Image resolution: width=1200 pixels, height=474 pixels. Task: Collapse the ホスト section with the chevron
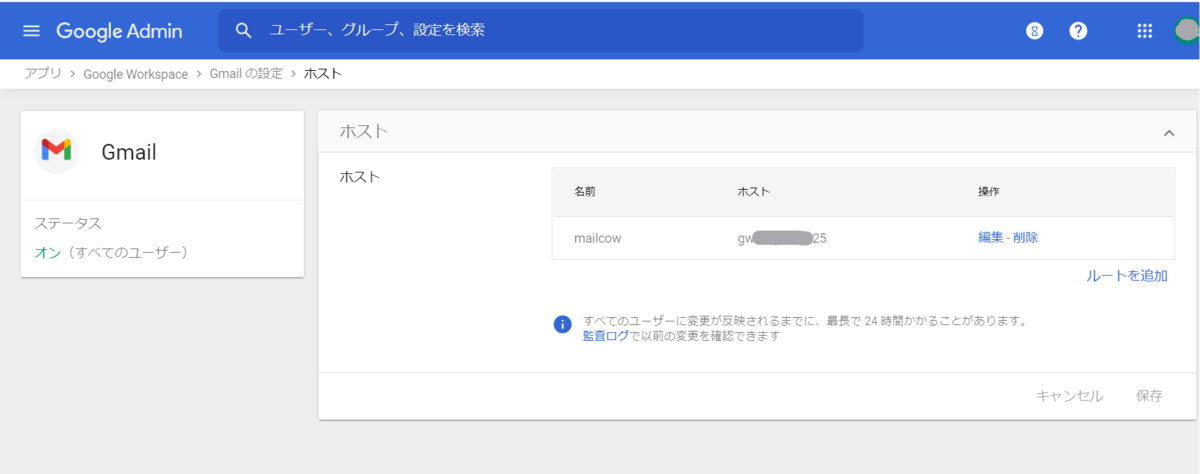[x=1168, y=132]
